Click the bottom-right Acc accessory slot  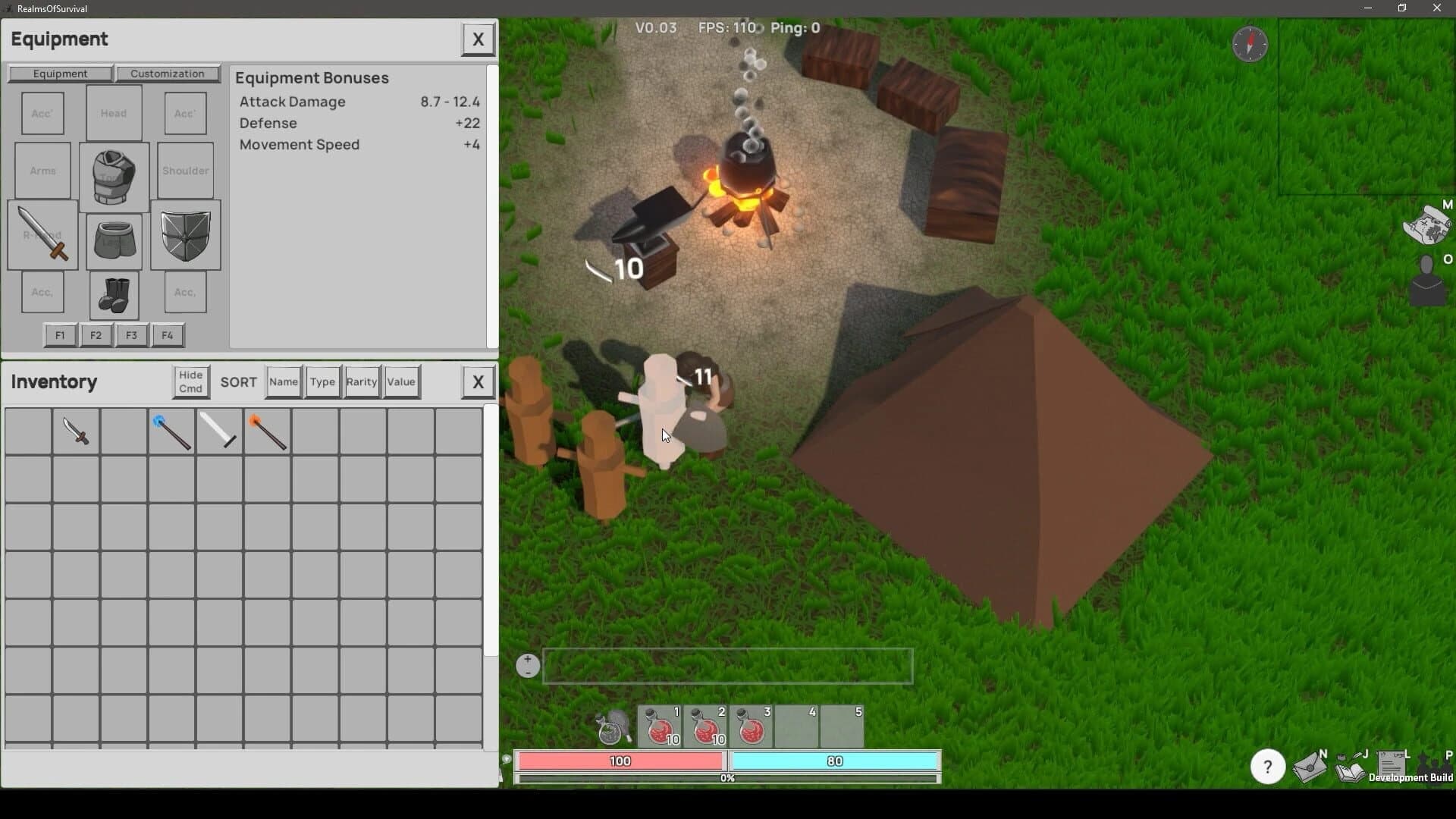(x=185, y=292)
